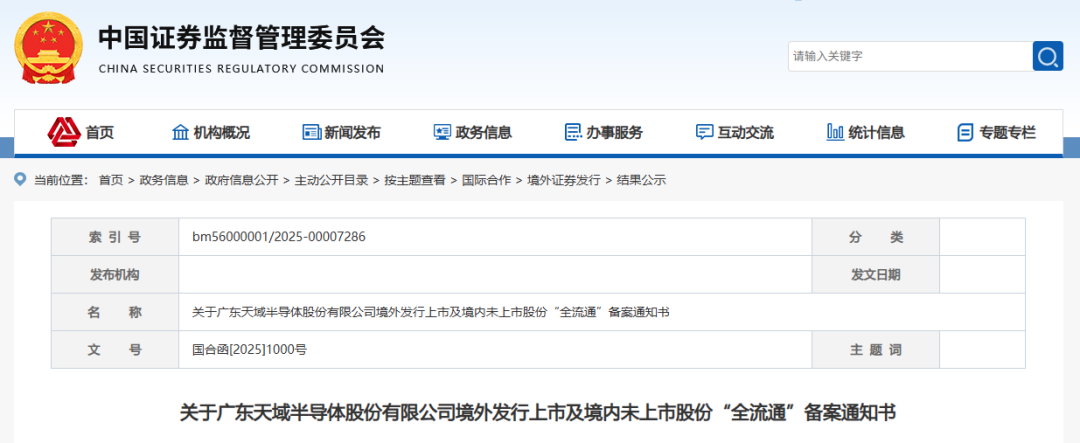Click the chat bubble icon beside 互动交流

point(704,132)
